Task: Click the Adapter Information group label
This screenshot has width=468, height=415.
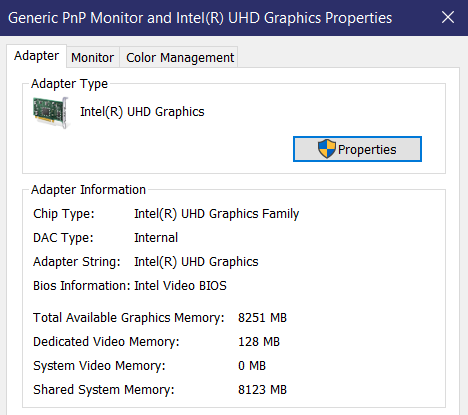Action: (x=88, y=190)
